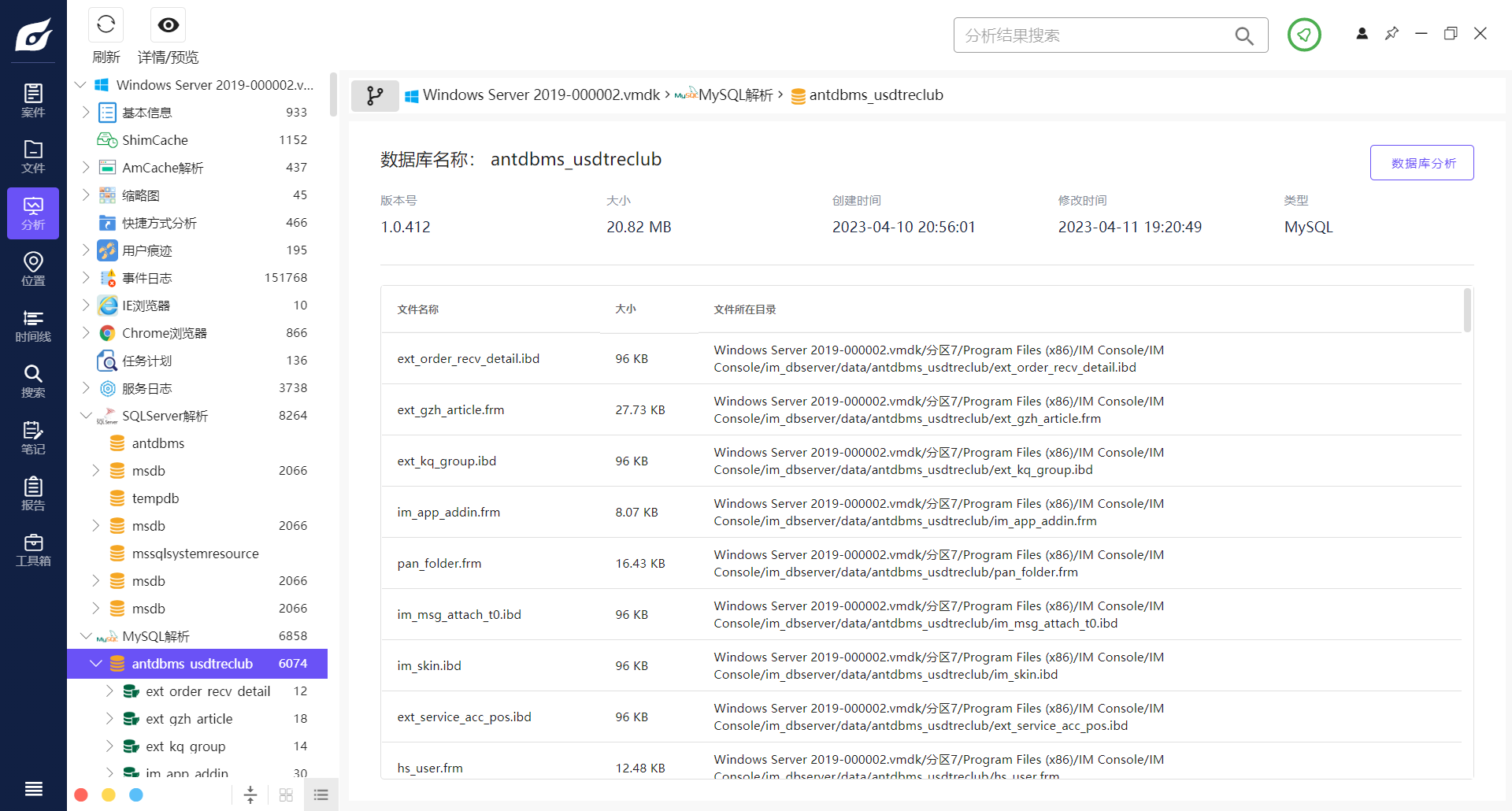
Task: Open the Files (文件) sidebar section
Action: click(x=33, y=157)
